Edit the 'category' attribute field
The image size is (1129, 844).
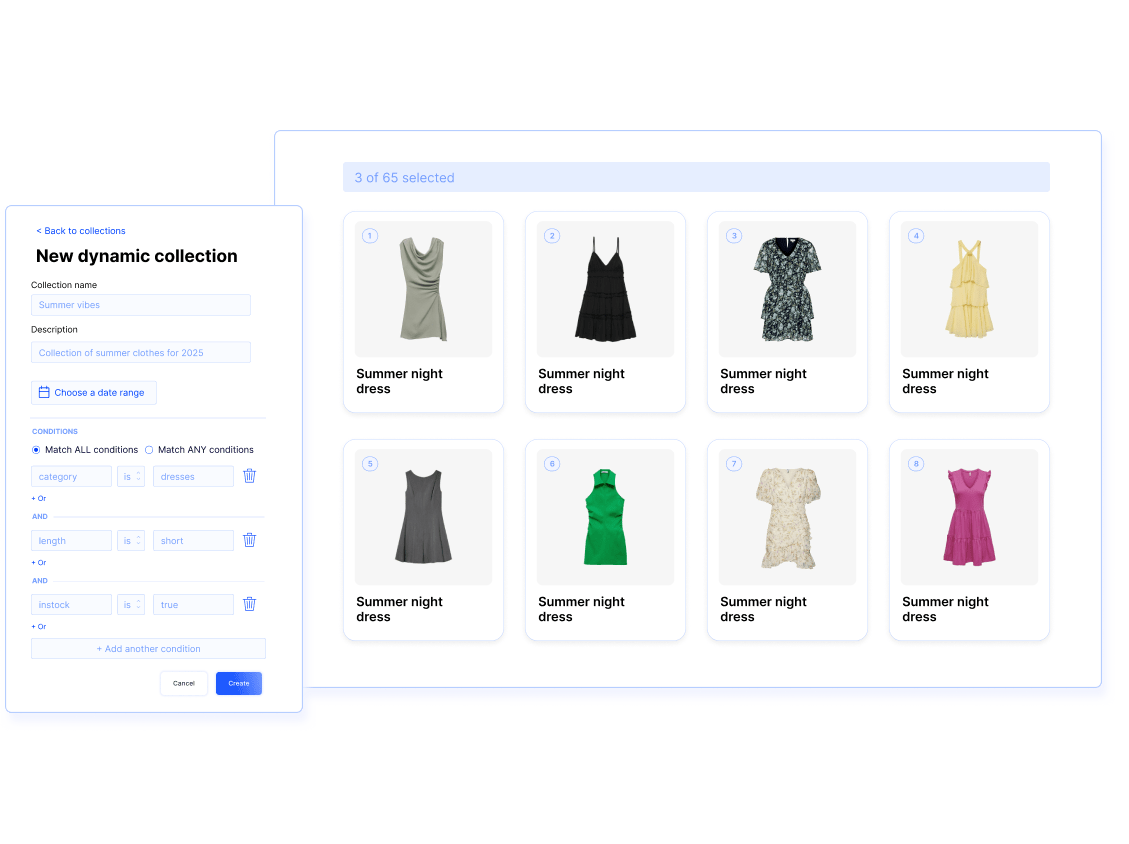(71, 477)
